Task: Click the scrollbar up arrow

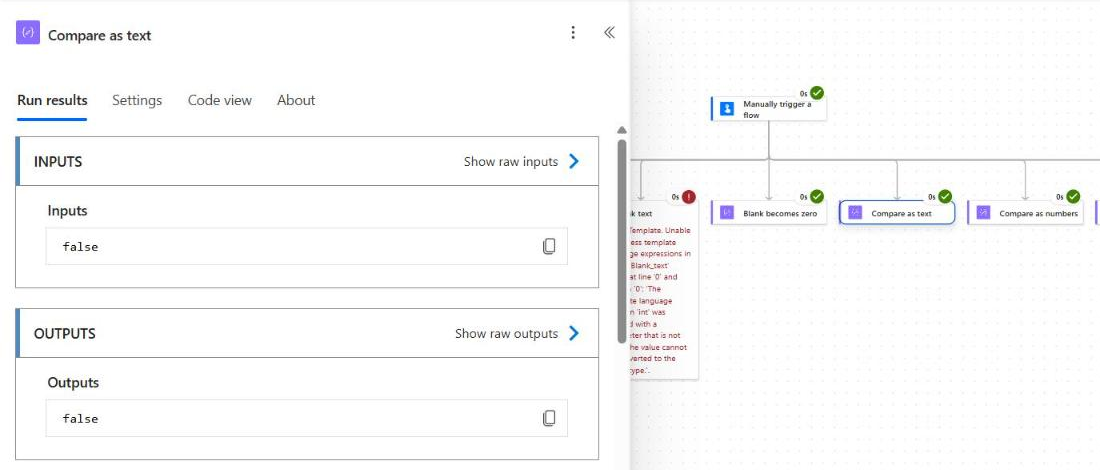Action: [622, 130]
